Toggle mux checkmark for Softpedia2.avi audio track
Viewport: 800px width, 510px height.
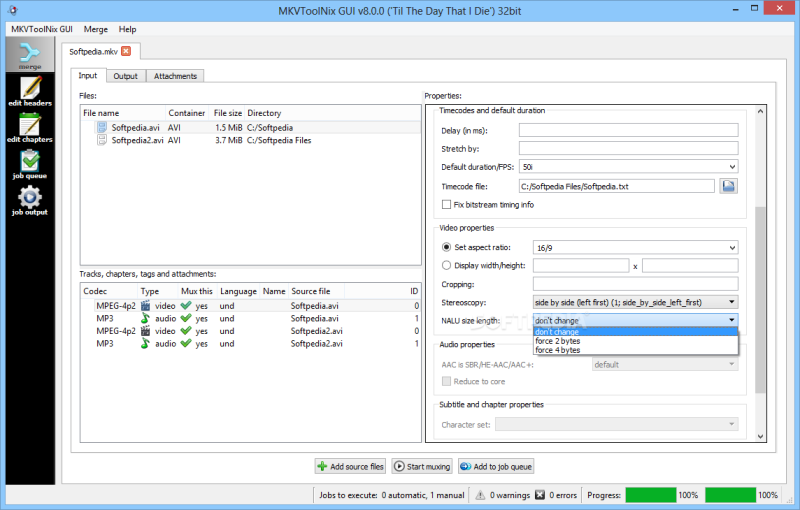[186, 344]
